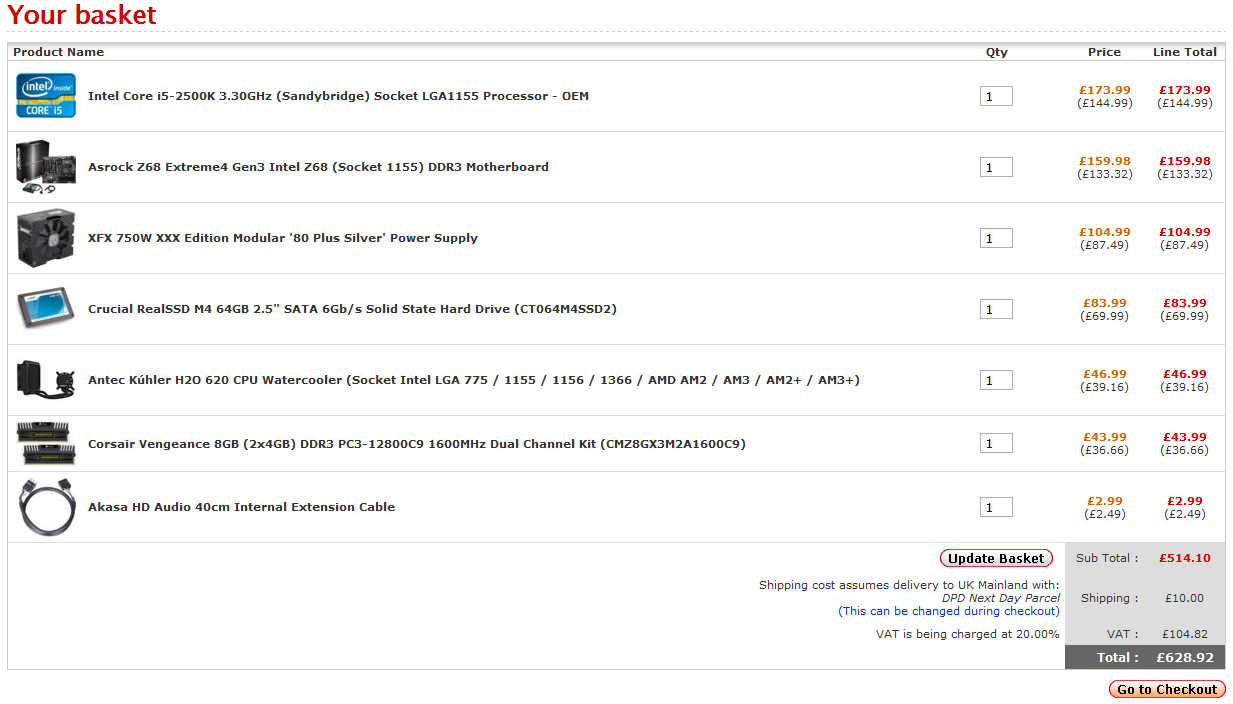Screen dimensions: 1233x704
Task: Open the Asrock Z68 motherboard image
Action: tap(46, 167)
